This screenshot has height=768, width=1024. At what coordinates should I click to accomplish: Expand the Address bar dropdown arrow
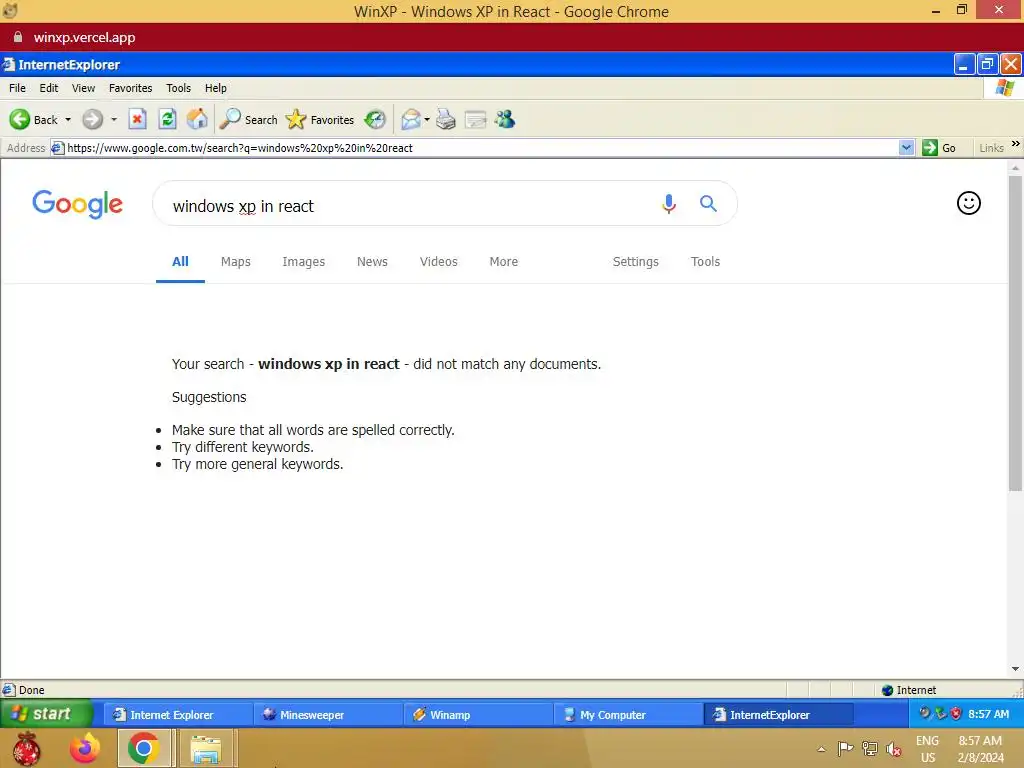point(906,148)
